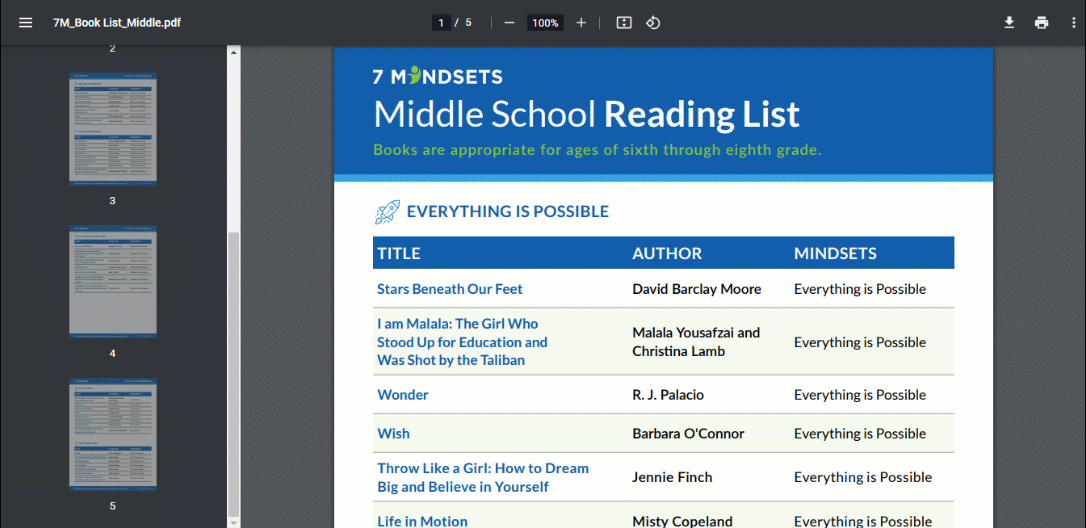Click the Middle School Reading List heading
Viewport: 1086px width, 528px height.
click(x=587, y=114)
